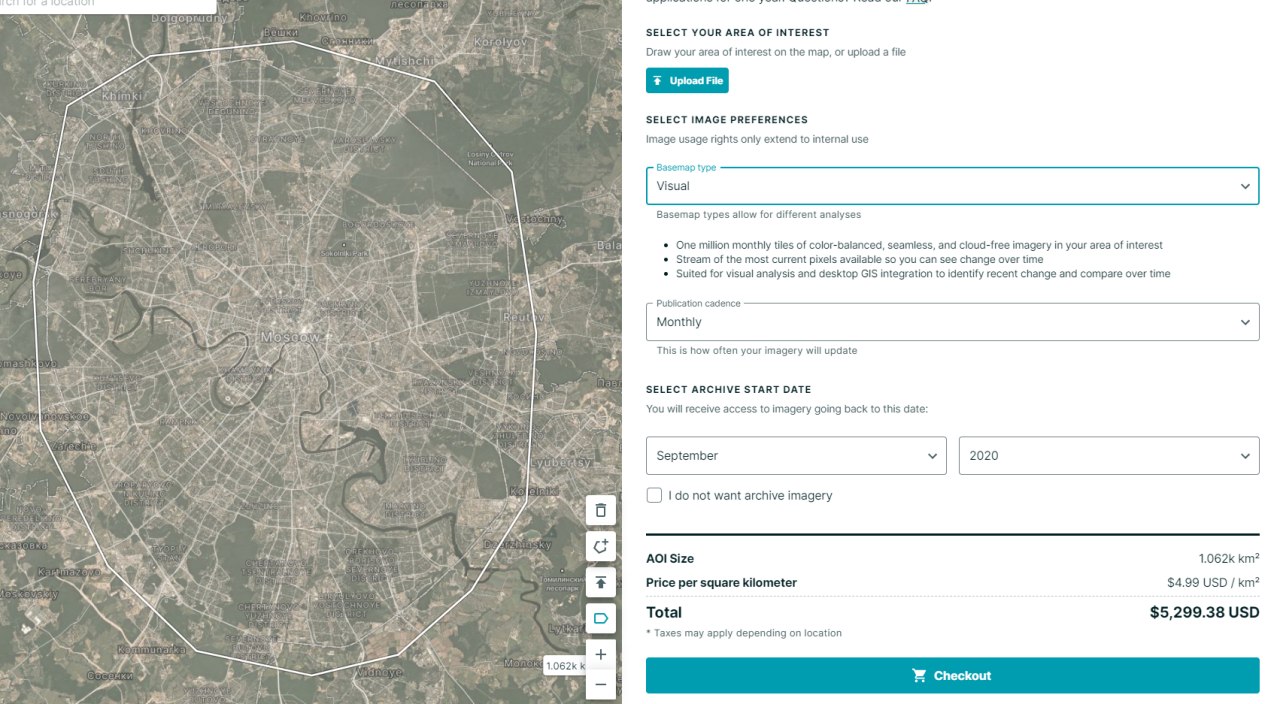The height and width of the screenshot is (704, 1280).
Task: Select the draw polygon tool on map
Action: pyautogui.click(x=600, y=546)
